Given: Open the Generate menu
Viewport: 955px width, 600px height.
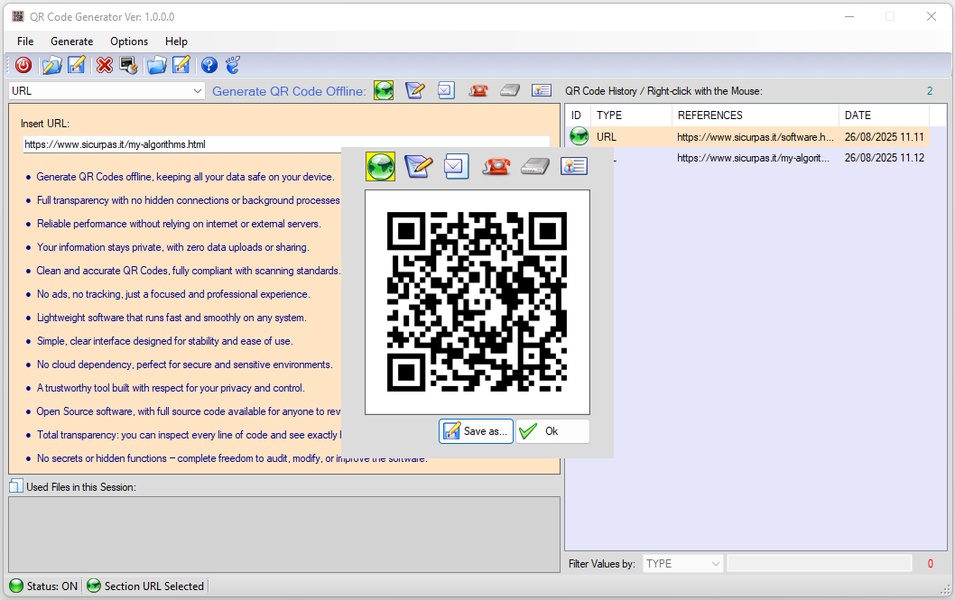Looking at the screenshot, I should [x=72, y=41].
